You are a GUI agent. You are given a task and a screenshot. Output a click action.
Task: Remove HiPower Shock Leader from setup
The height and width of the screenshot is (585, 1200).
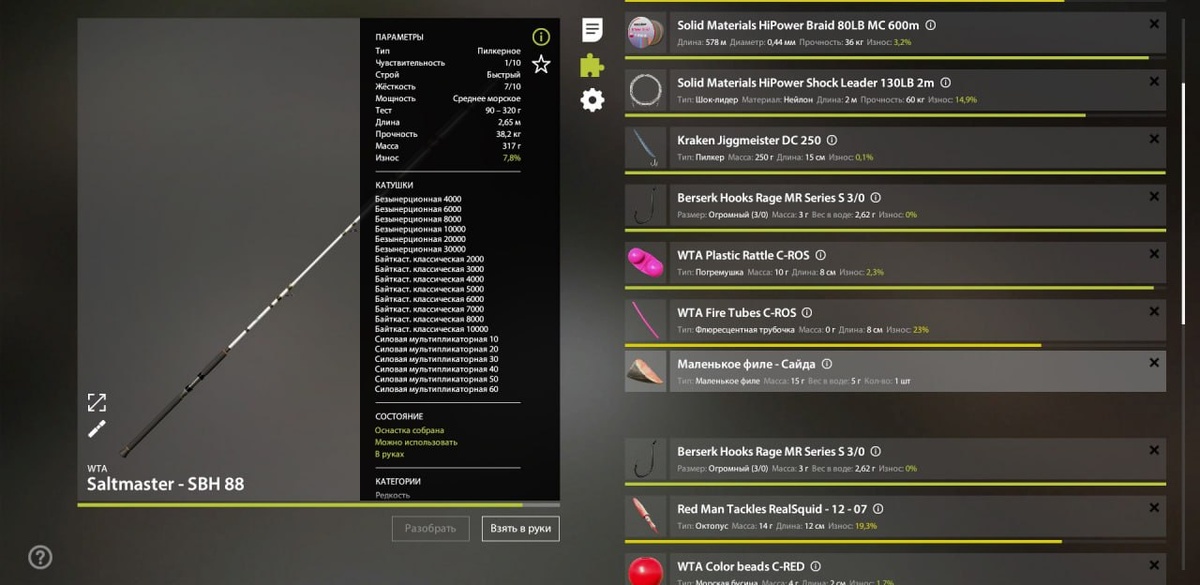click(1154, 82)
